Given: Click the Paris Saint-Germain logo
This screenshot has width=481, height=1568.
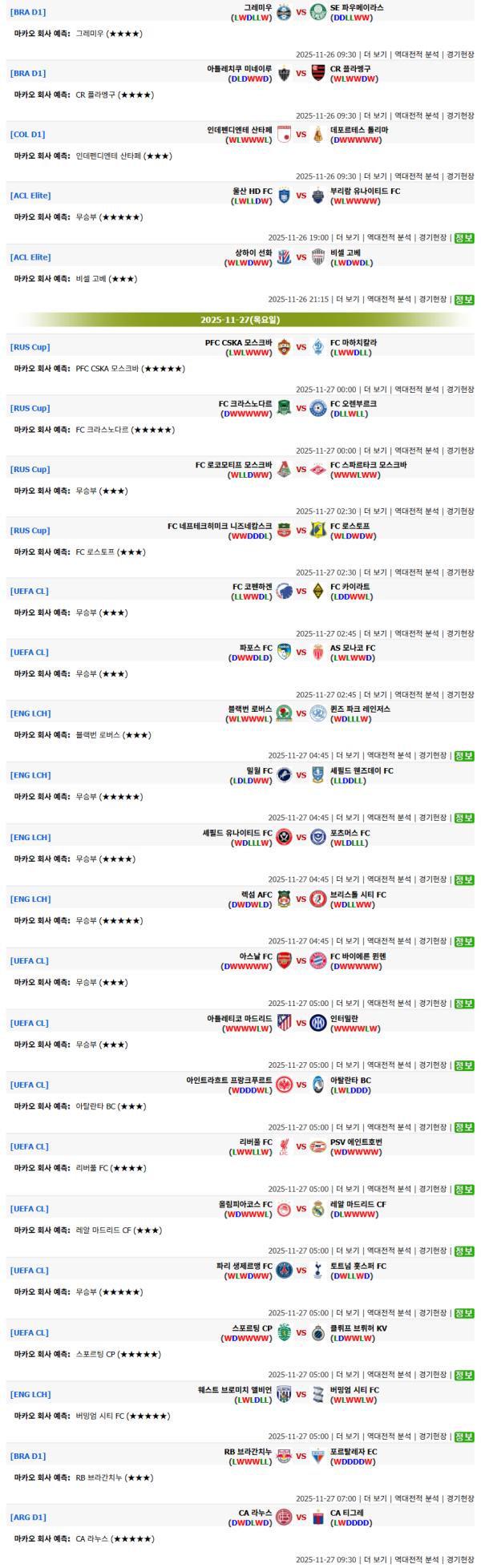Looking at the screenshot, I should (284, 1271).
